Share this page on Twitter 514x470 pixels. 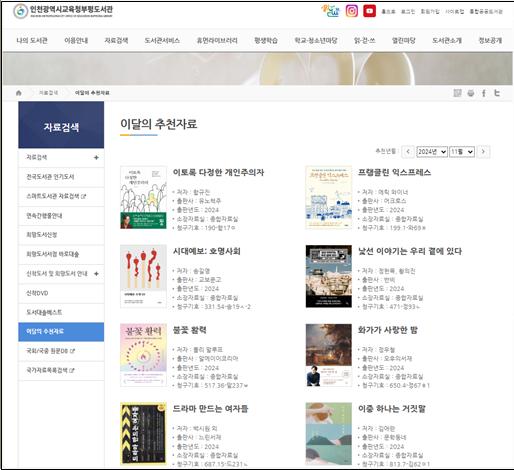click(x=497, y=93)
